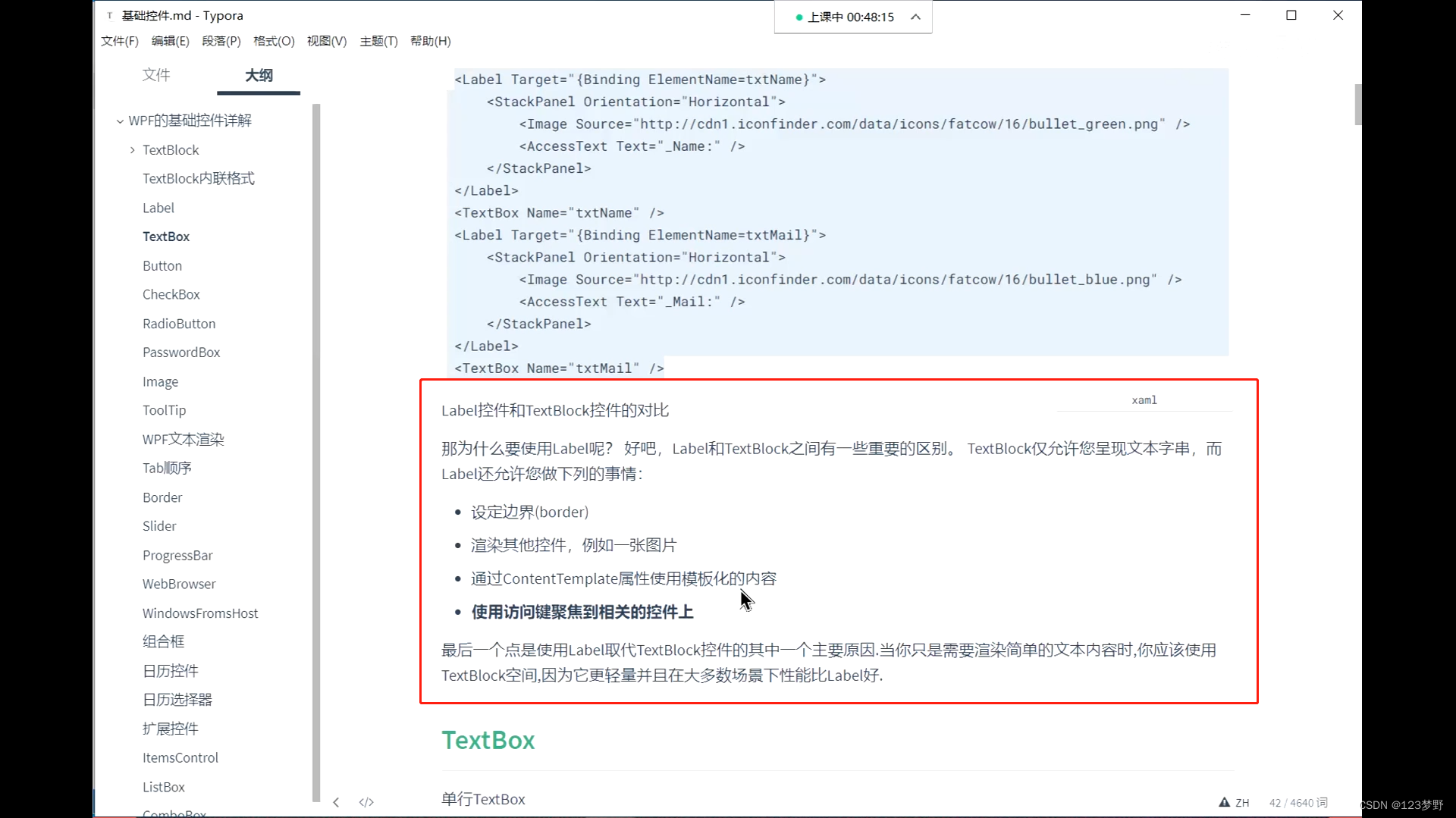Go to ItemsControl in outline

[x=180, y=758]
